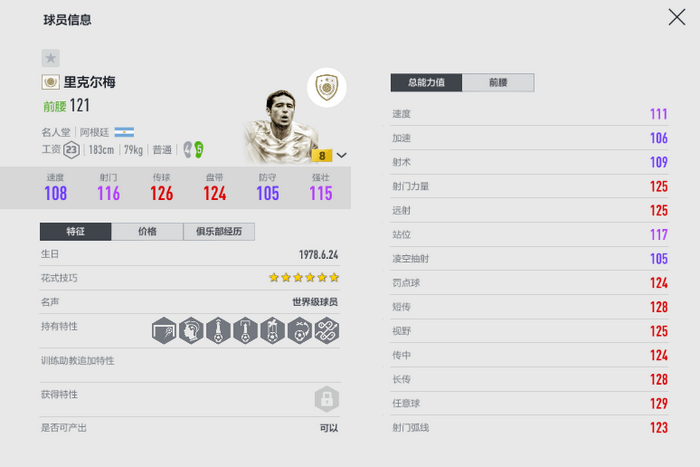The image size is (700, 467).
Task: Select the 特征 tab
Action: click(x=75, y=231)
